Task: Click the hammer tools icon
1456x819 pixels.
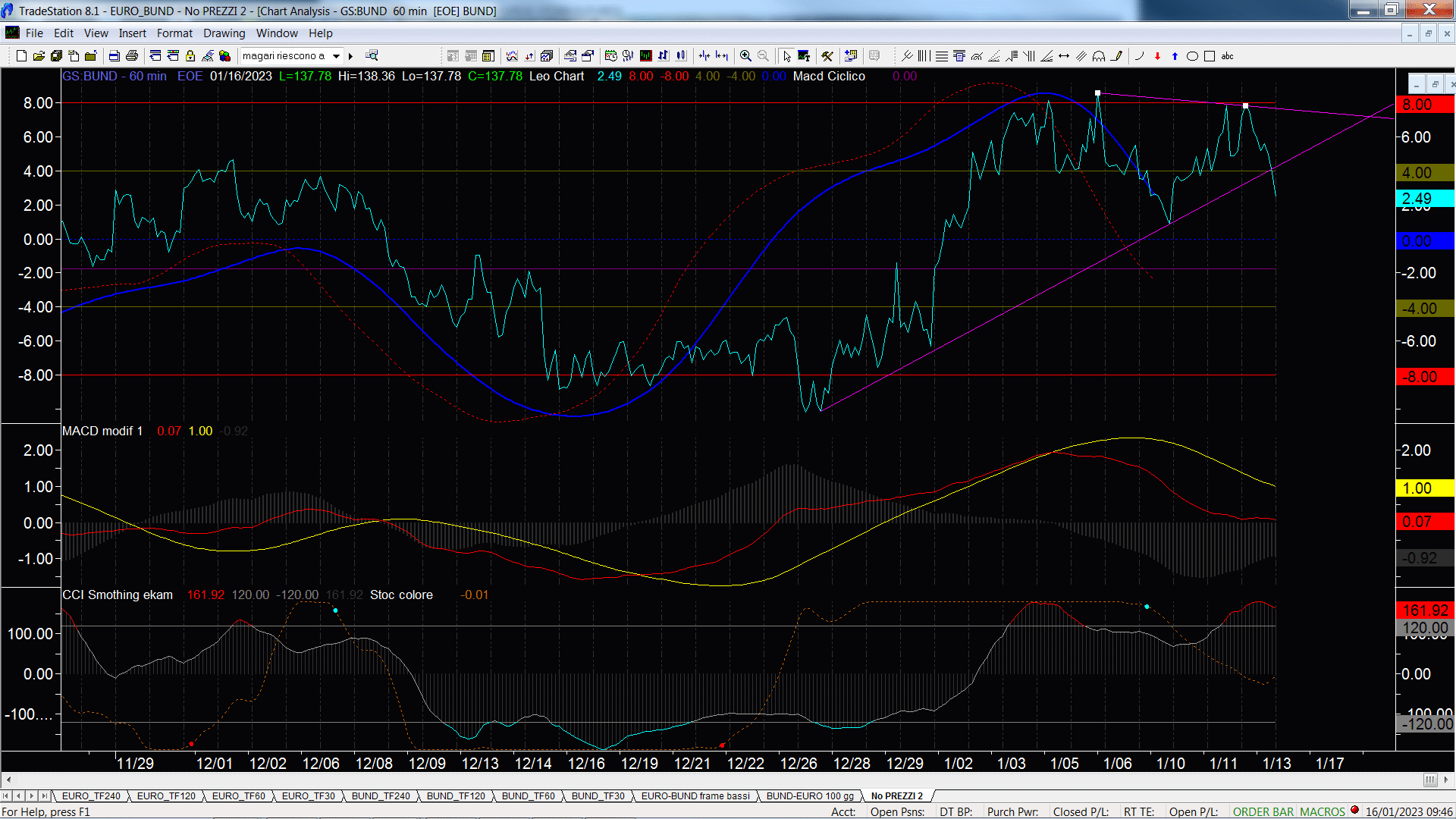Action: [827, 56]
